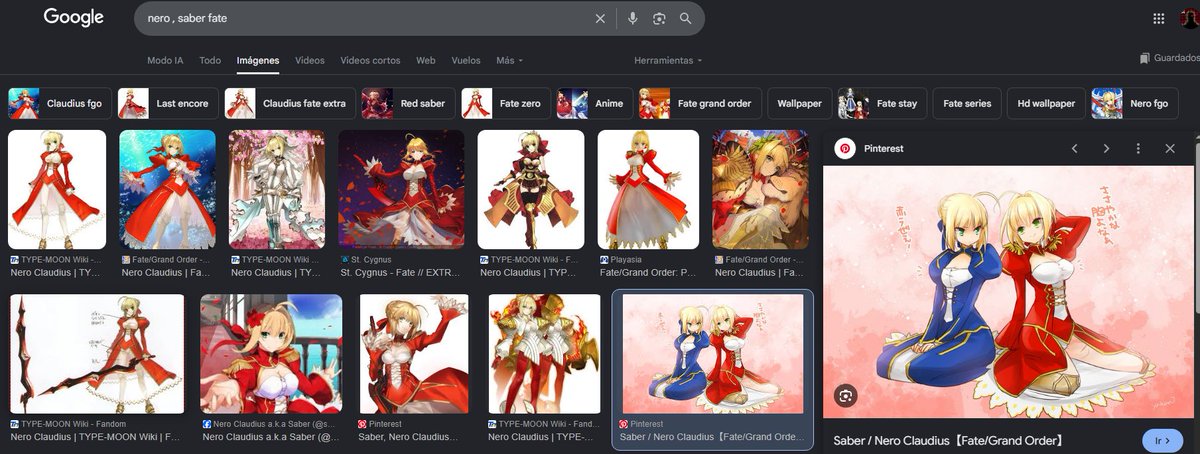Select the Hd wallpaper filter chip
Viewport: 1200px width, 454px height.
pyautogui.click(x=1046, y=103)
